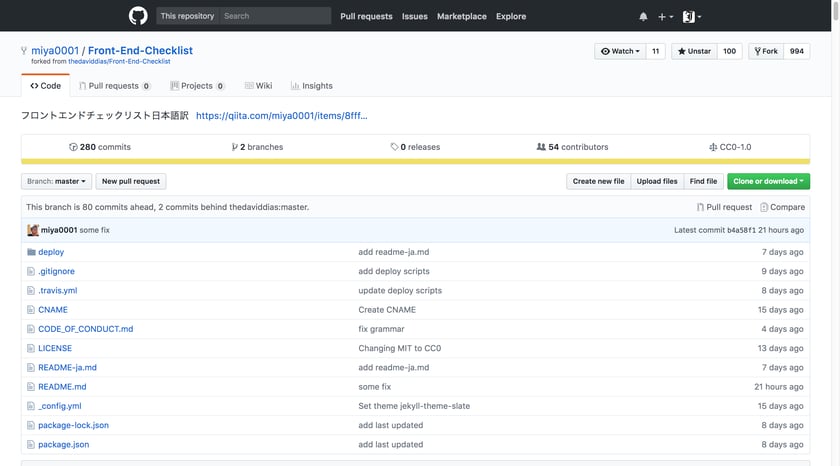This screenshot has width=840, height=466.
Task: Click the package.json file icon
Action: click(x=31, y=445)
